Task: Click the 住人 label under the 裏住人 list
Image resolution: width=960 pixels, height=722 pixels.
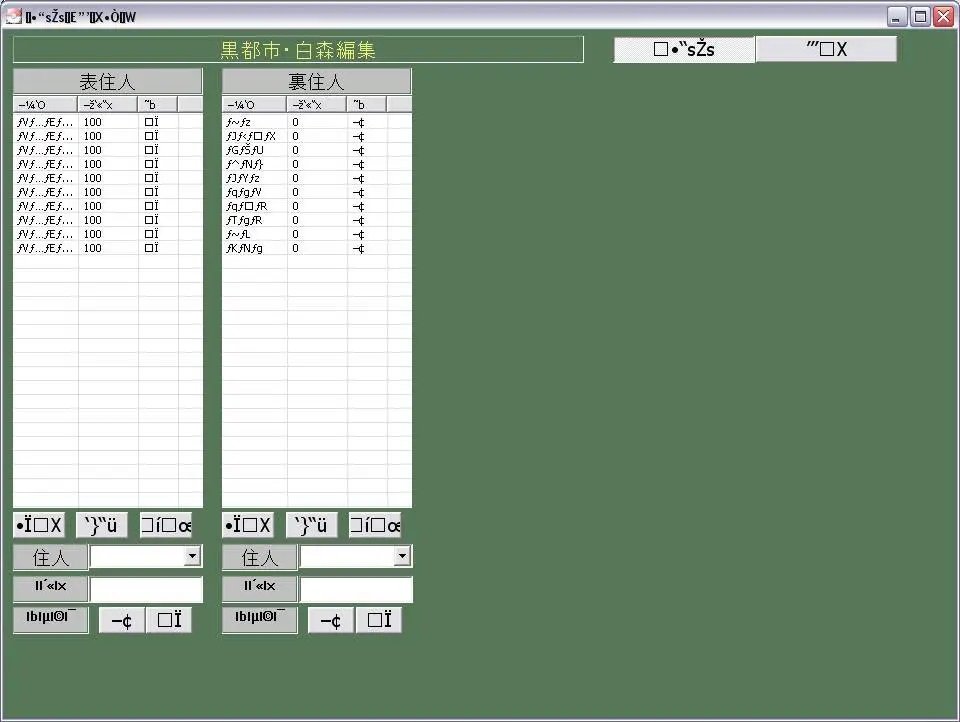Action: [260, 557]
